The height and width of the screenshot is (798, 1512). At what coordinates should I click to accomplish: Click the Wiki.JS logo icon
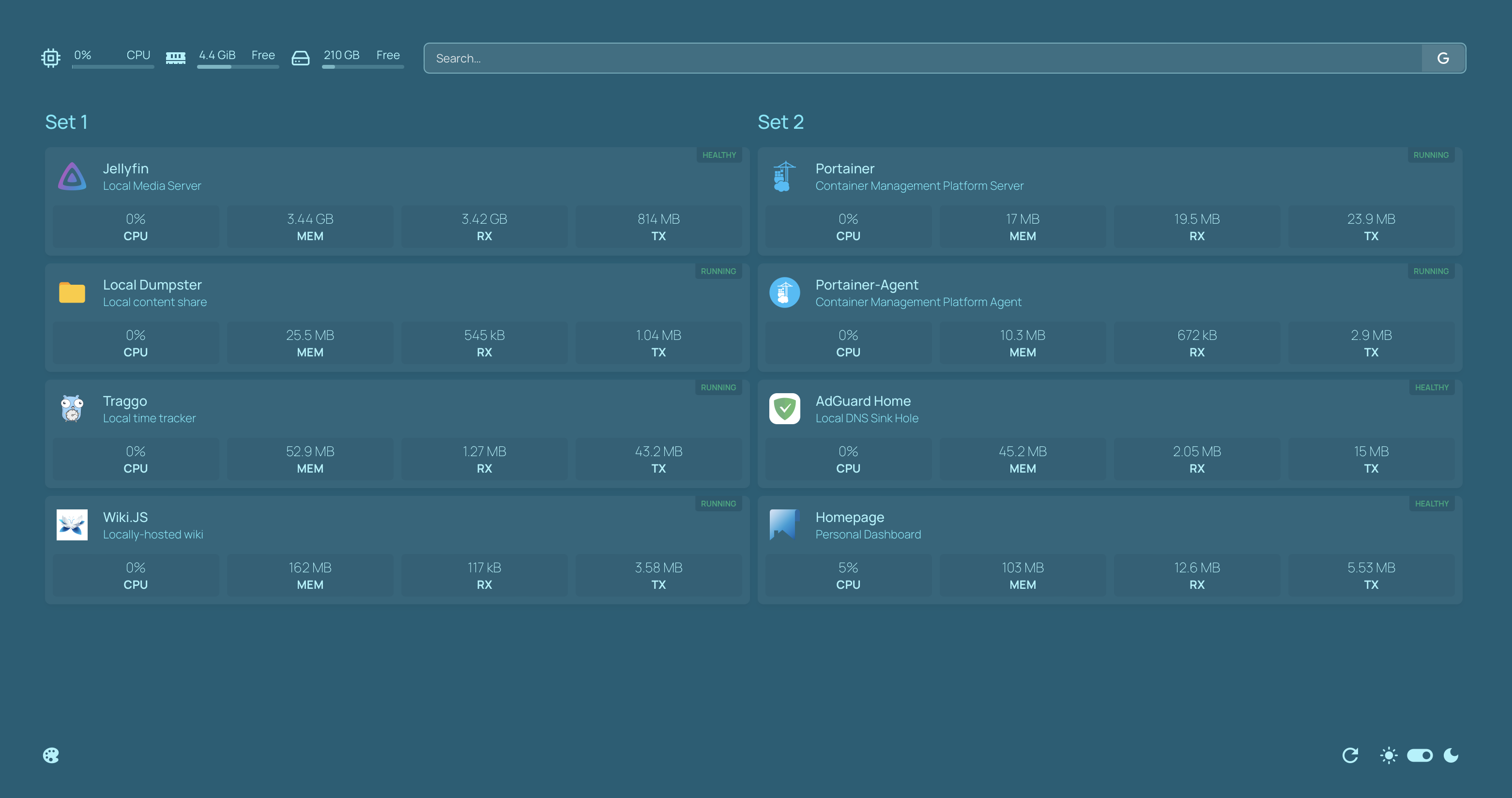(72, 525)
